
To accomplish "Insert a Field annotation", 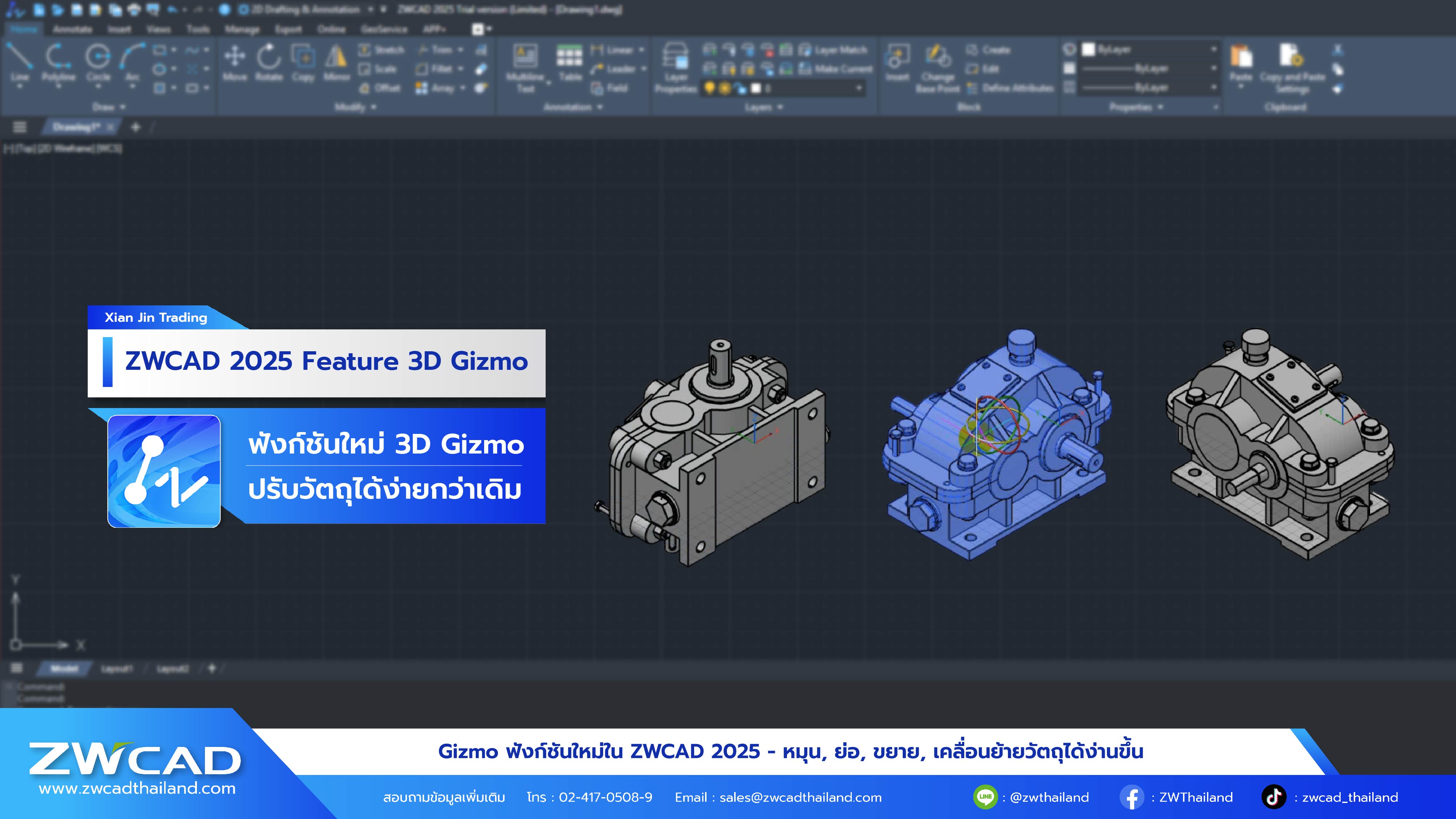I will point(609,88).
